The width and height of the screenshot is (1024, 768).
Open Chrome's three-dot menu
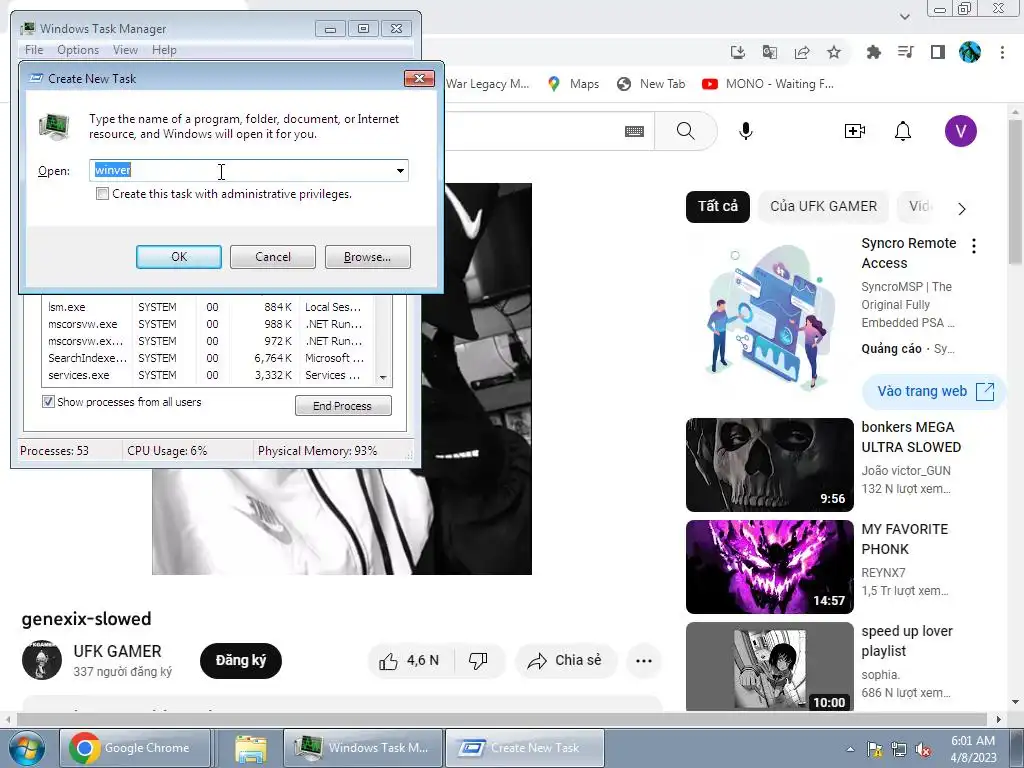tap(1002, 52)
